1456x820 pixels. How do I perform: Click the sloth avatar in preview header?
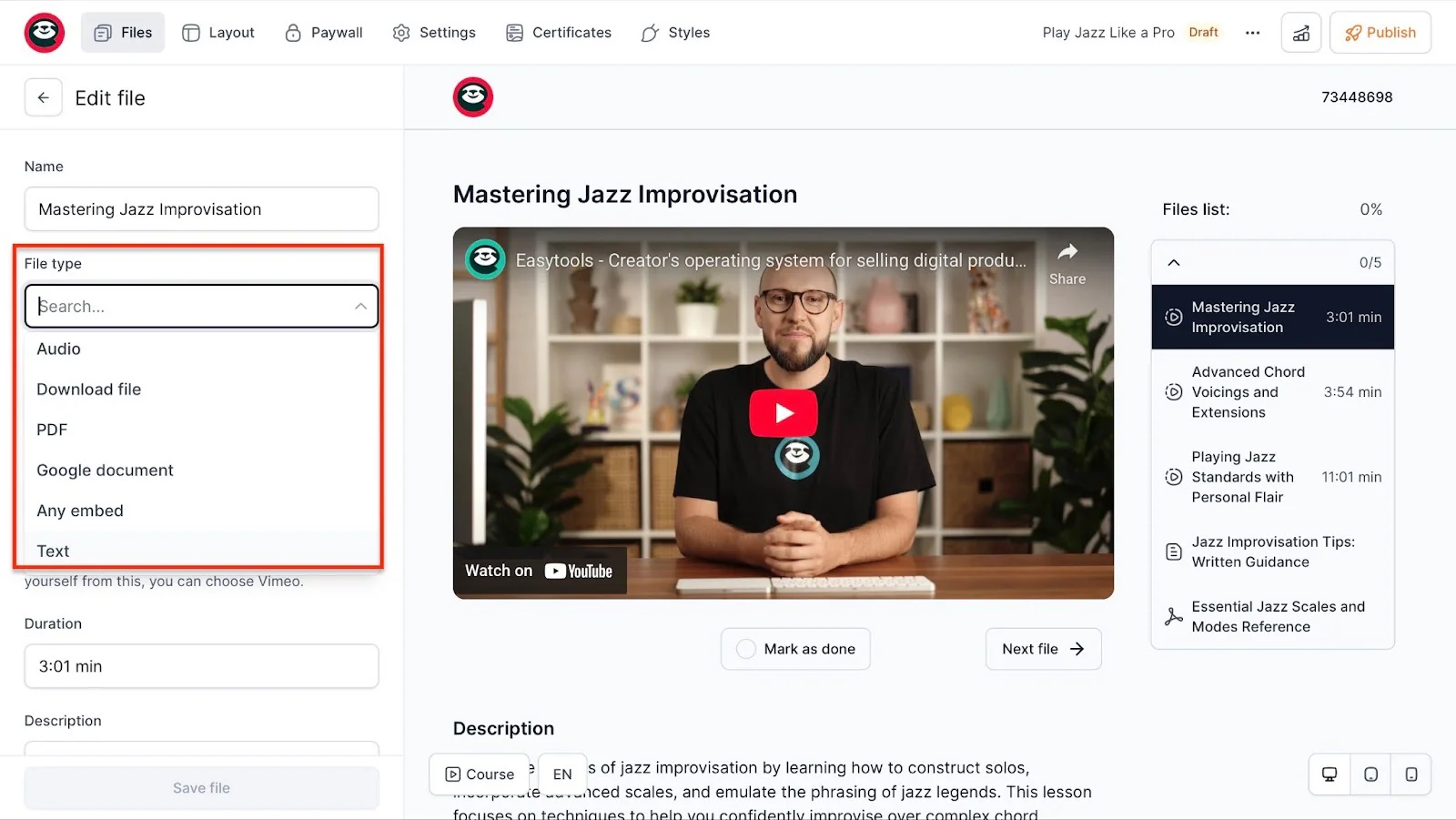pos(473,97)
